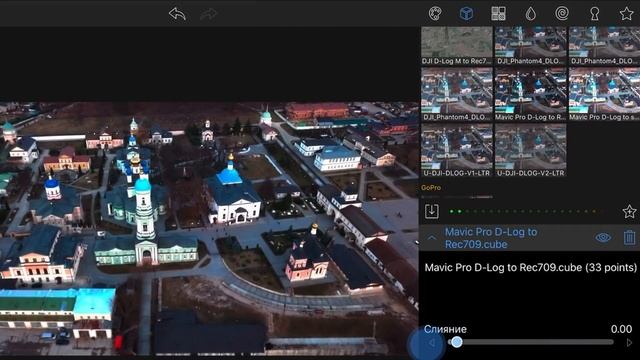Viewport: 640px width, 360px height.
Task: Open favorites star in top toolbar
Action: click(626, 13)
